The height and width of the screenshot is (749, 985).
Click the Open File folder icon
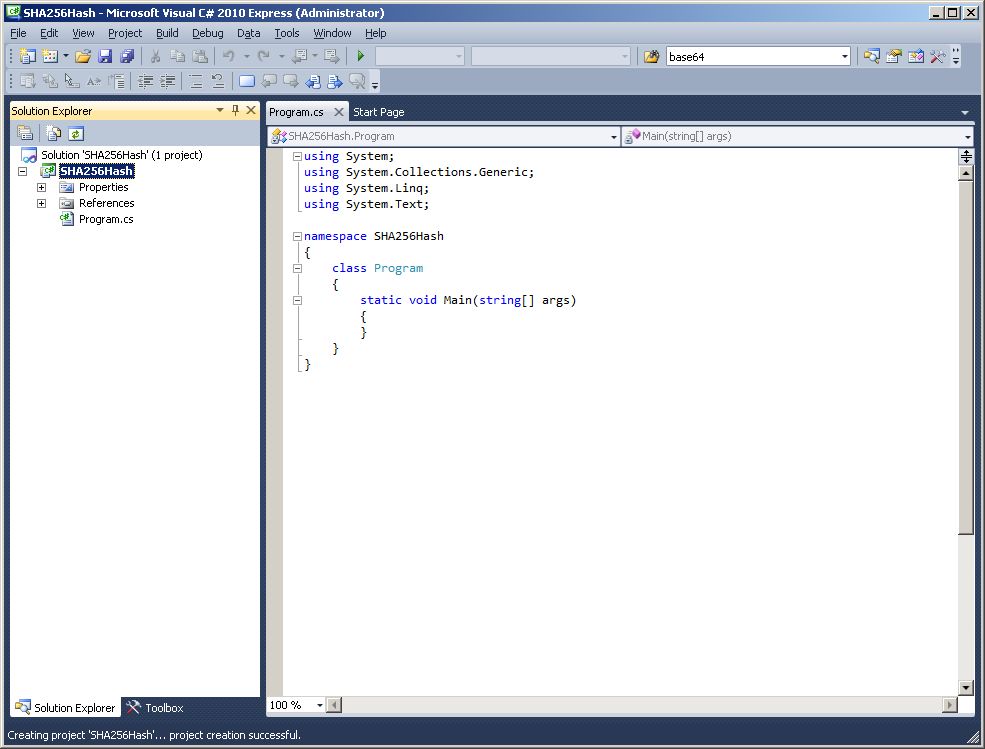pos(83,56)
